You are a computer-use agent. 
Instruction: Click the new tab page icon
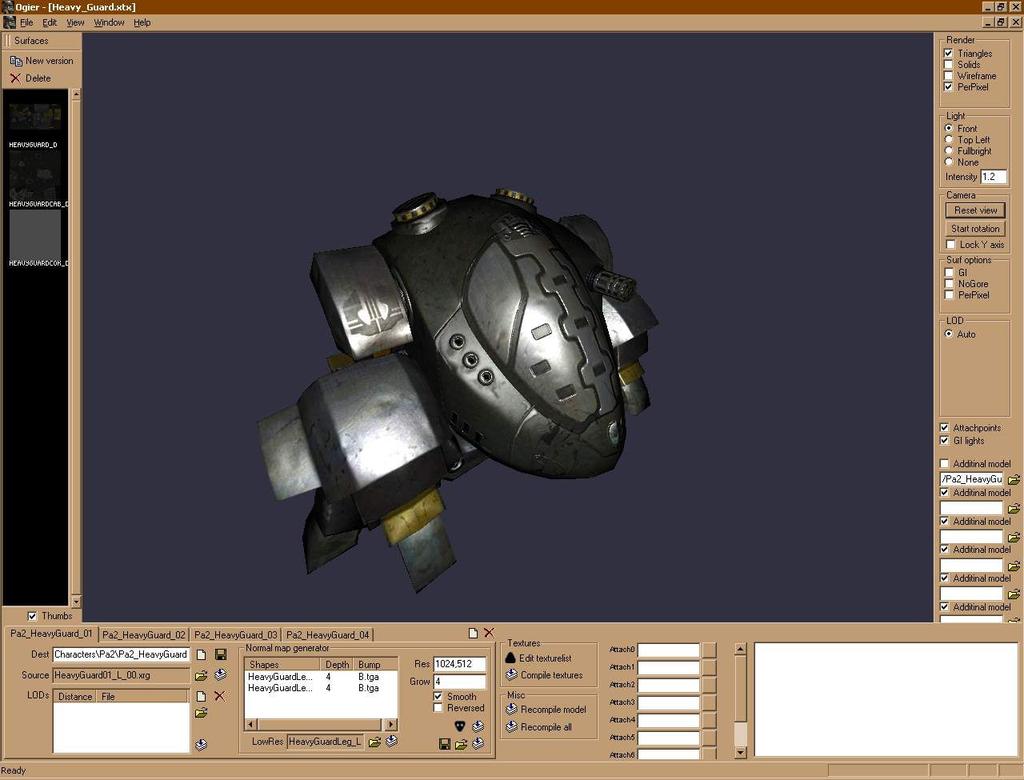473,633
